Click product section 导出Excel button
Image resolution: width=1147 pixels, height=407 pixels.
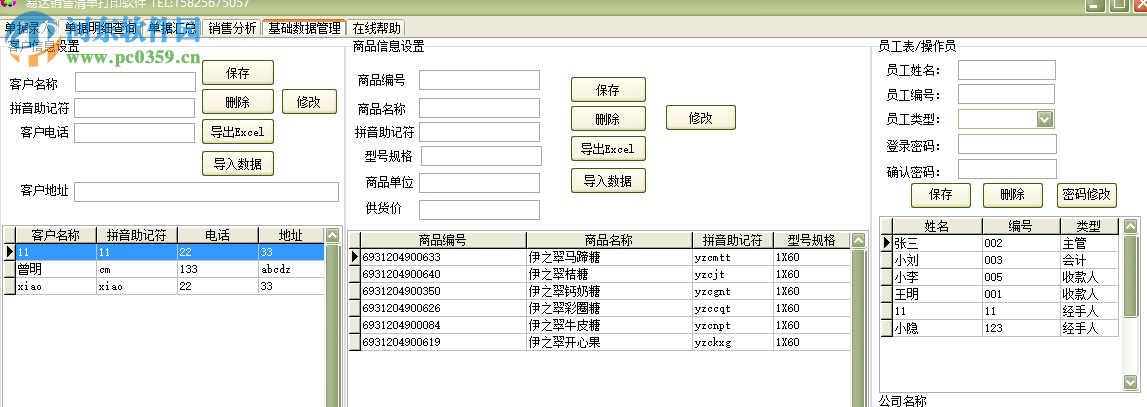pyautogui.click(x=608, y=149)
